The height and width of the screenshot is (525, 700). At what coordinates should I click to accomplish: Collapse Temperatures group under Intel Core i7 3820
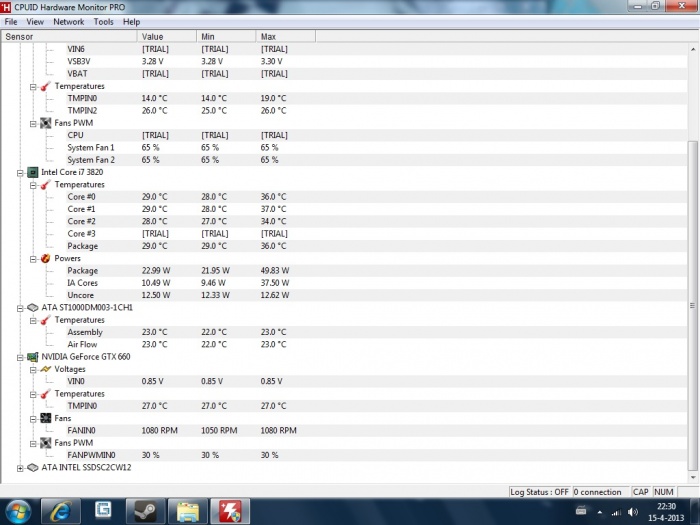click(33, 185)
